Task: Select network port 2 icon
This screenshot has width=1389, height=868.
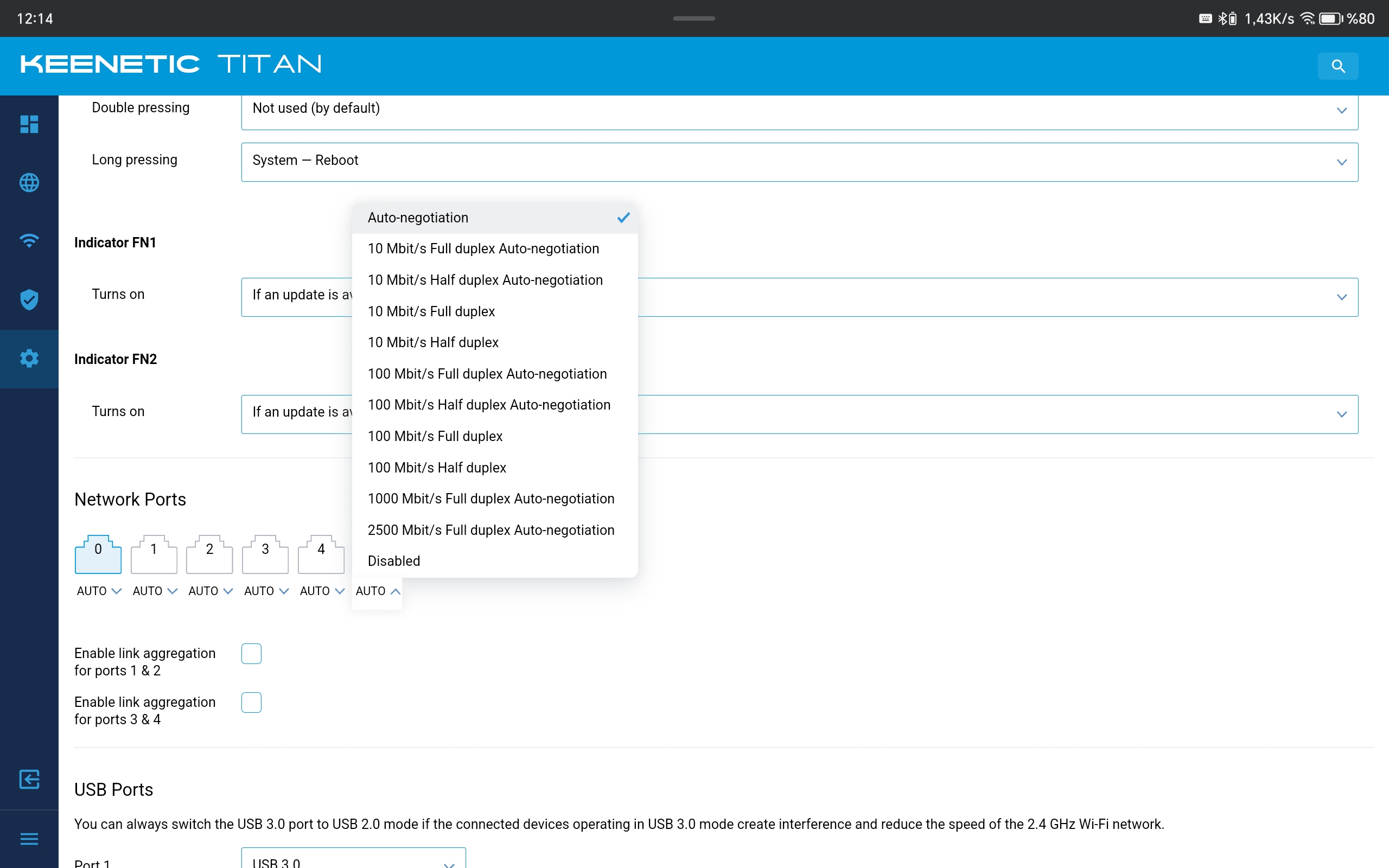Action: click(209, 554)
